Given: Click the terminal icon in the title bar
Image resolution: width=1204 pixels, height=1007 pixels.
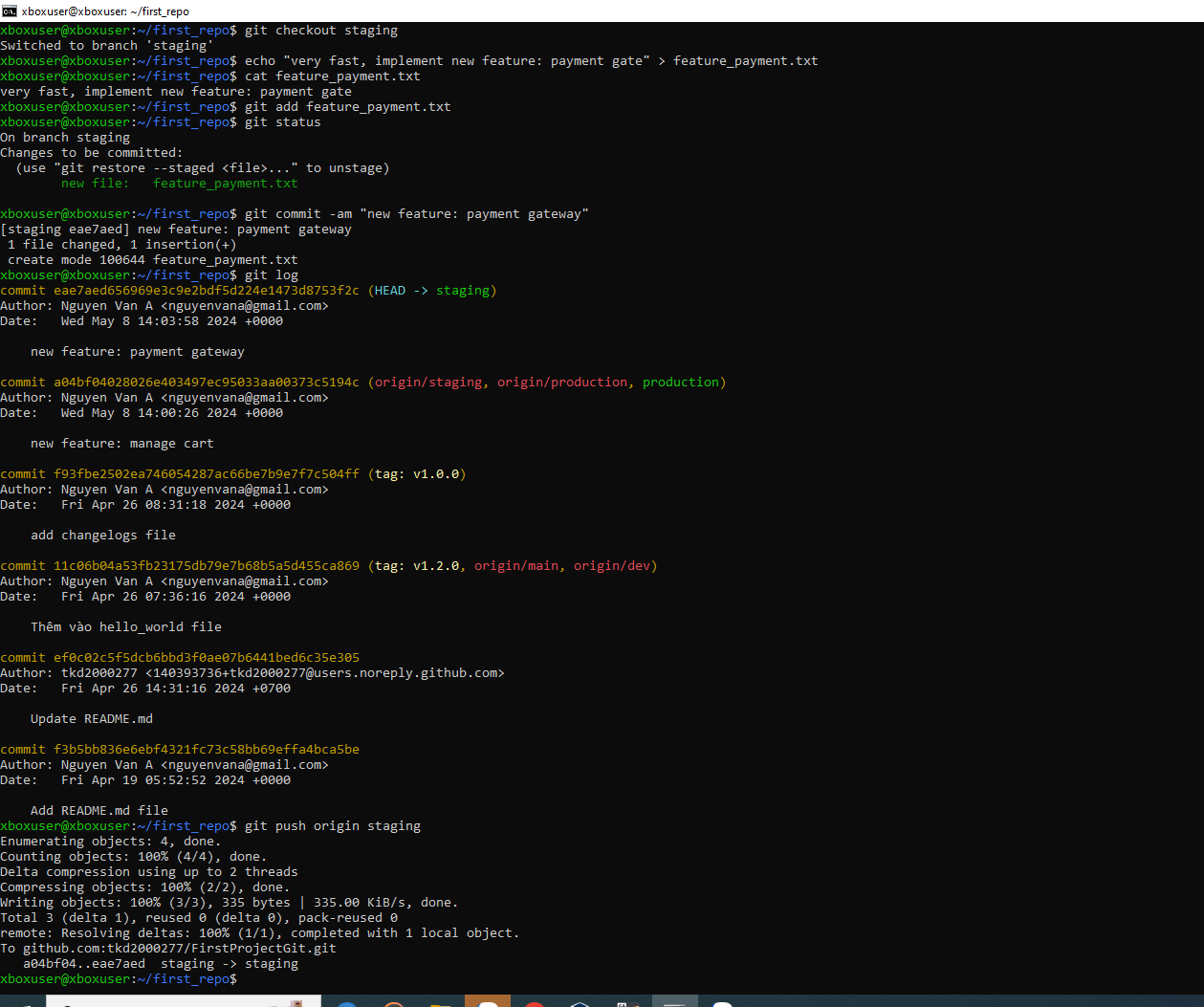Looking at the screenshot, I should (x=10, y=11).
